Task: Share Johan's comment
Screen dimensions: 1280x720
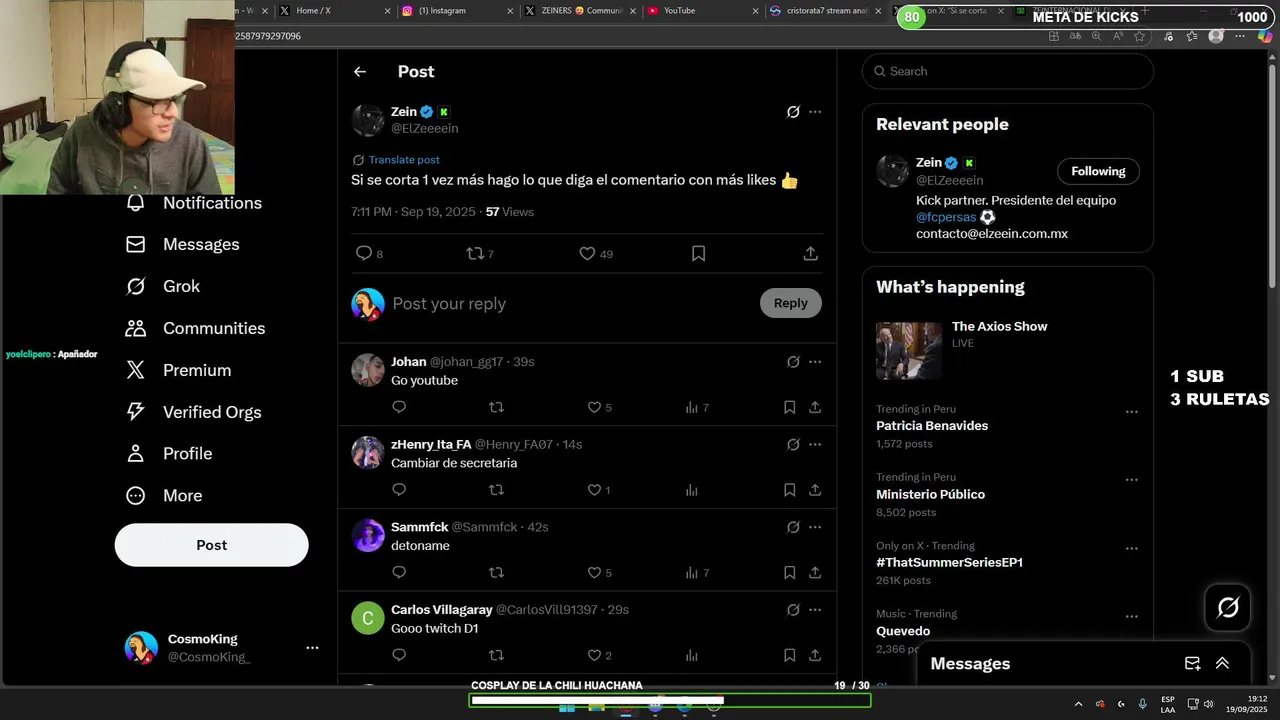Action: pyautogui.click(x=815, y=407)
